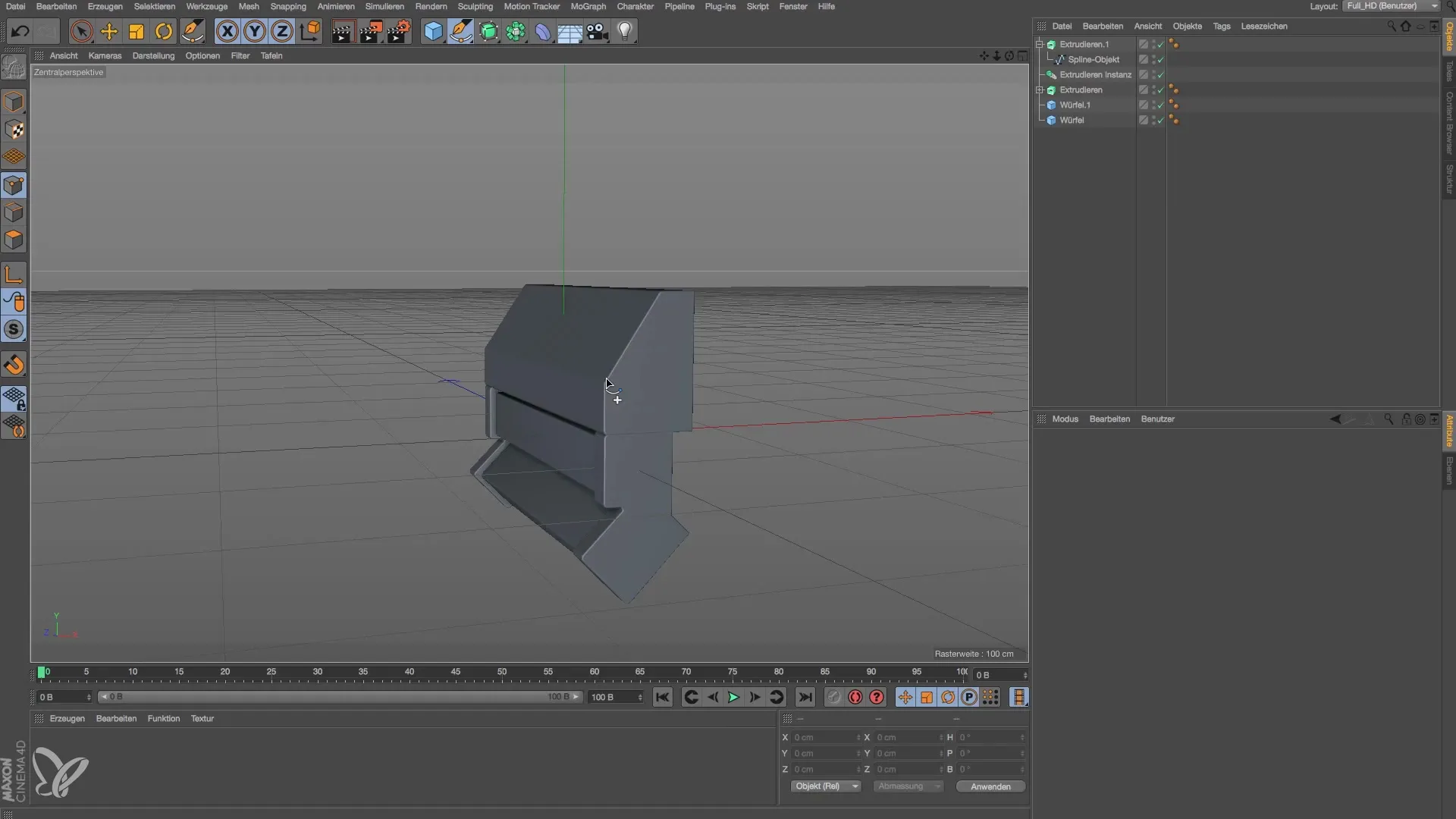Render active view clapperboard icon
The image size is (1456, 819).
[x=343, y=31]
